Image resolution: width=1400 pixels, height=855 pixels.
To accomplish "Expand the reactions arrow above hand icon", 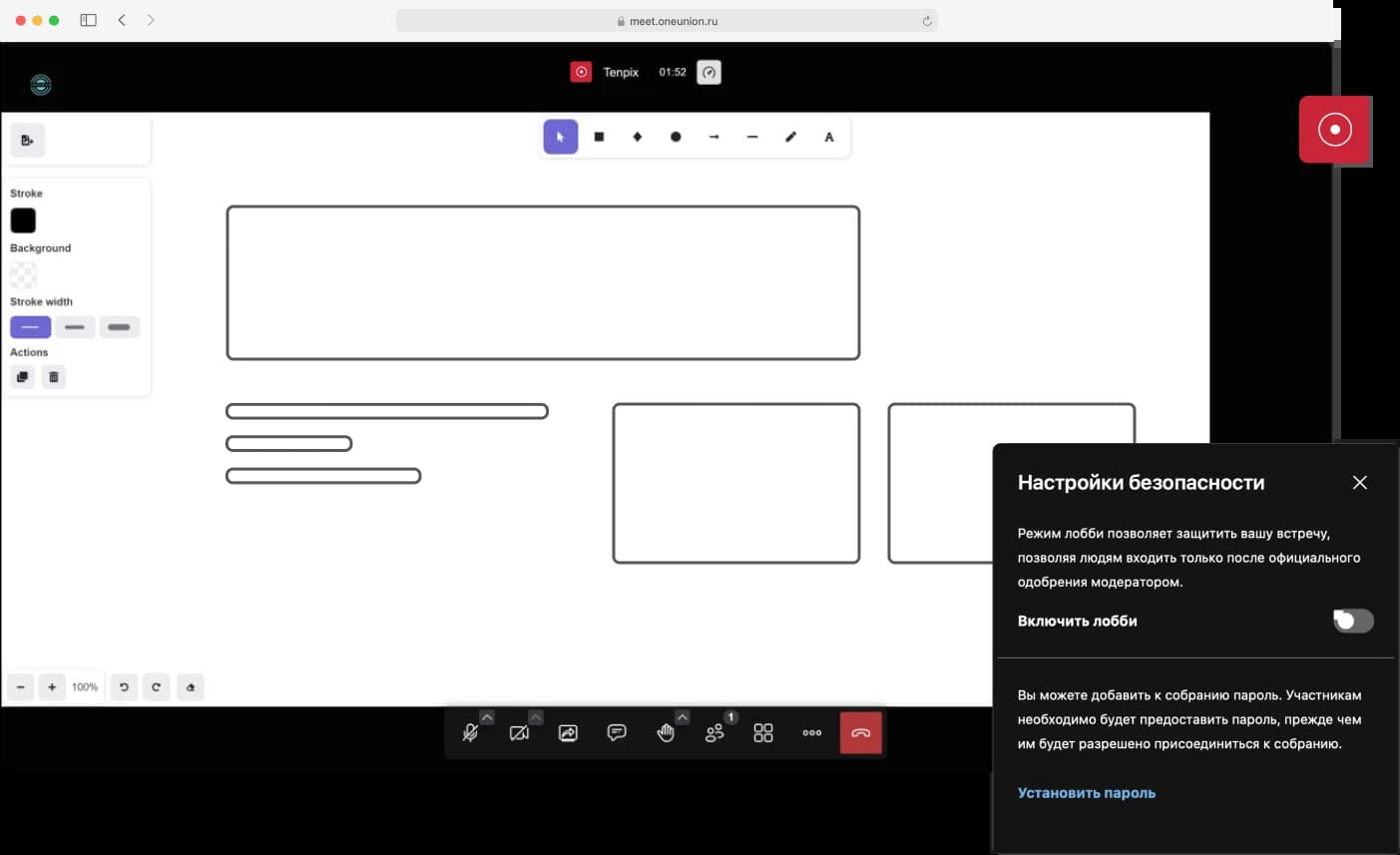I will tap(683, 717).
